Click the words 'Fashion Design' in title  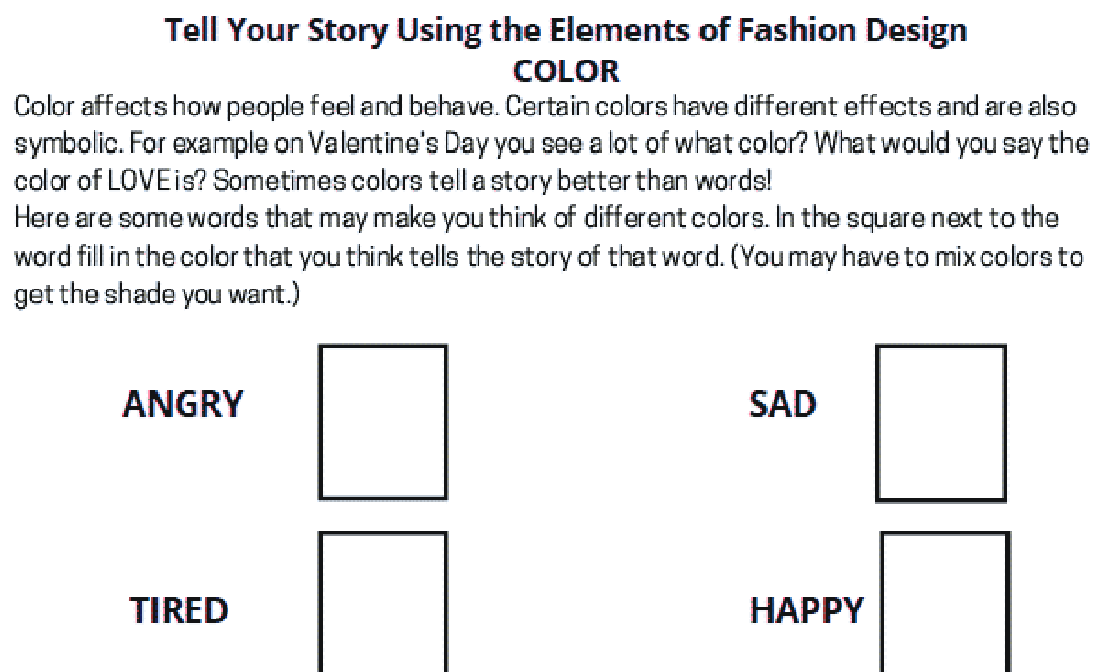[852, 31]
